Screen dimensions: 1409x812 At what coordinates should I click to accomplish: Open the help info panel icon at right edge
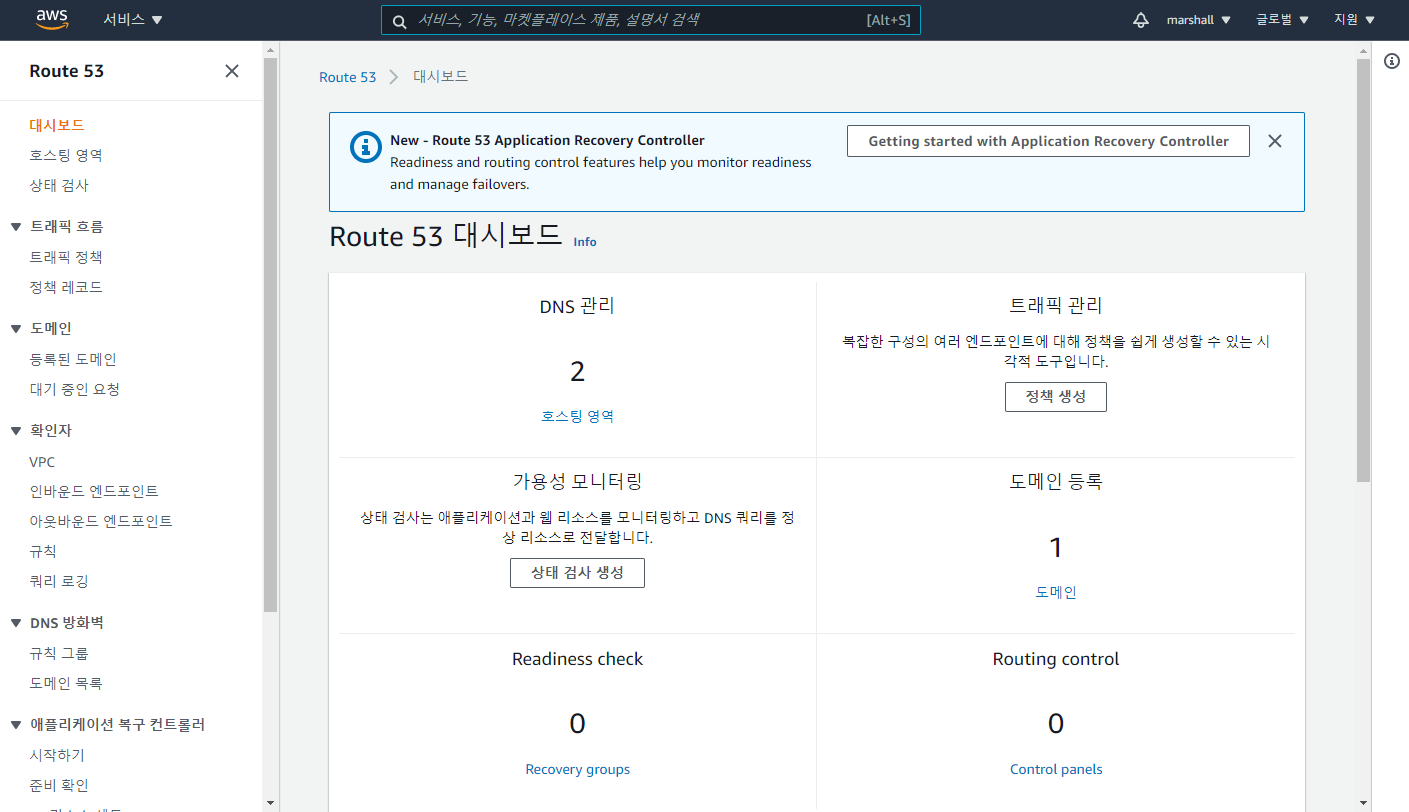(1391, 61)
